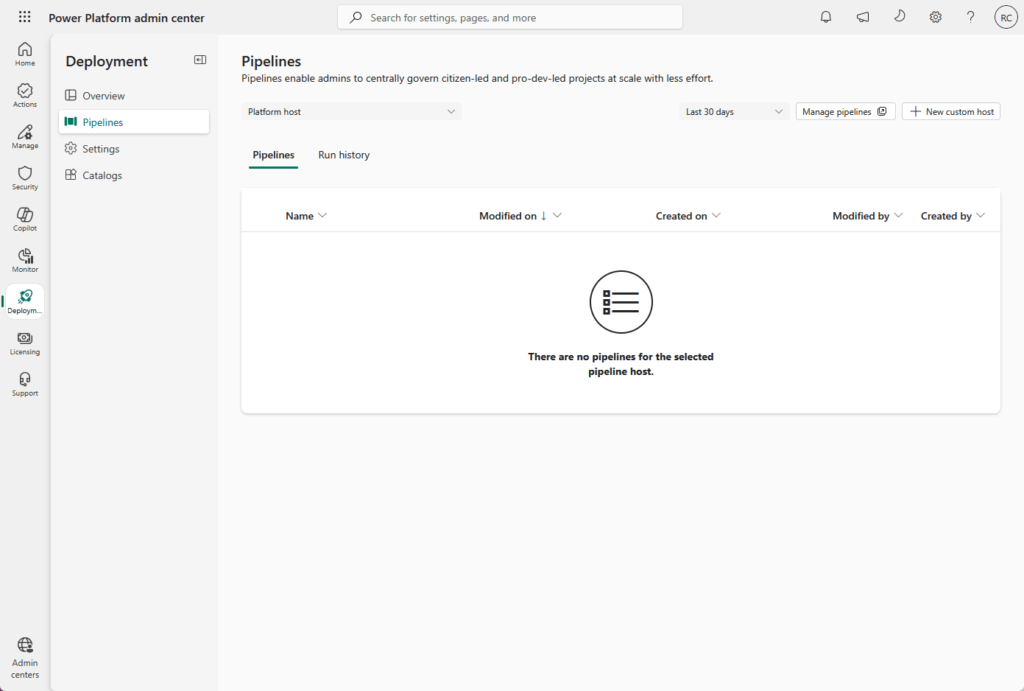Screen dimensions: 1024x691
Task: Open Actions in left rail
Action: (25, 95)
